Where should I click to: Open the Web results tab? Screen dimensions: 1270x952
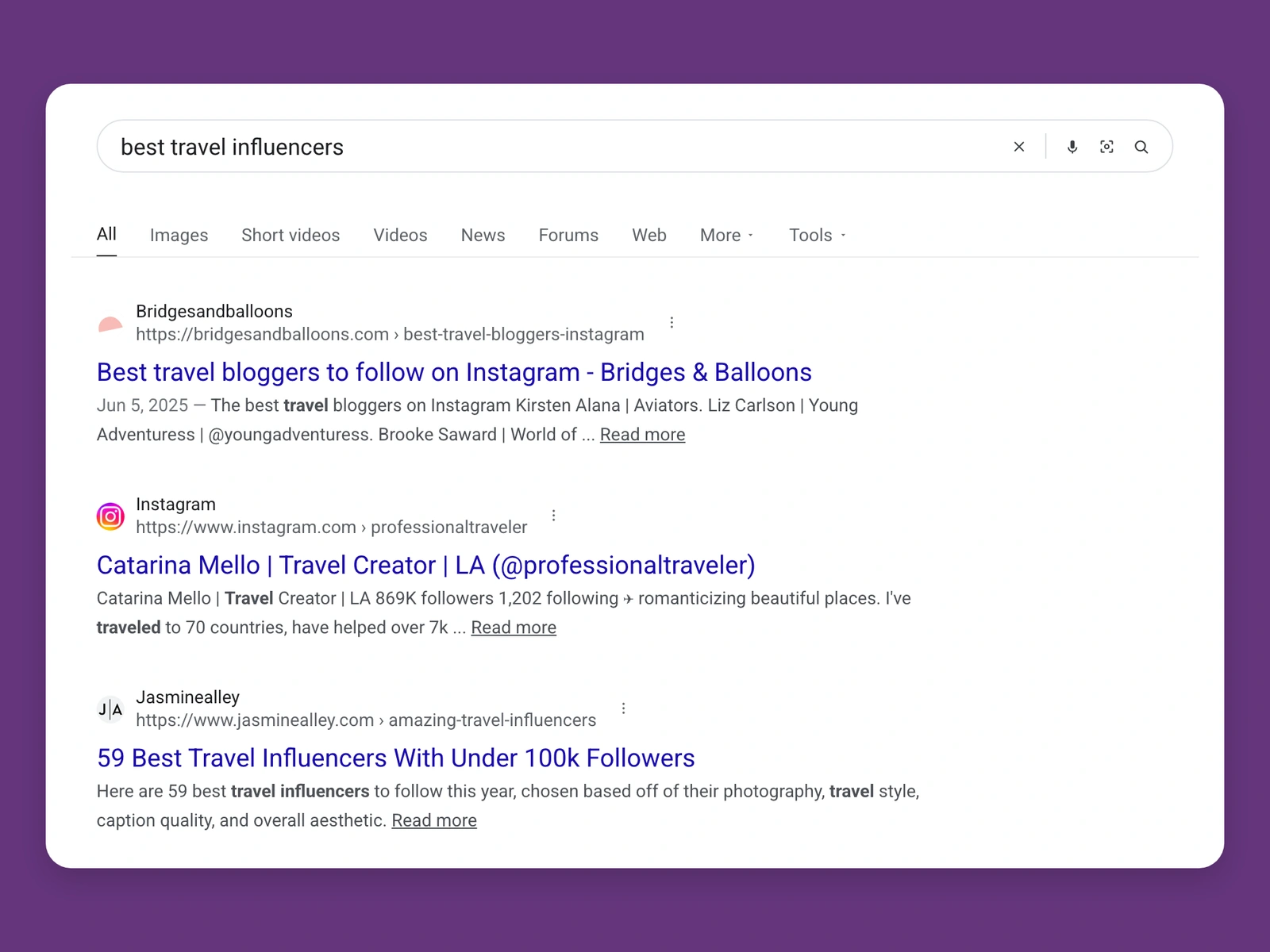click(649, 235)
